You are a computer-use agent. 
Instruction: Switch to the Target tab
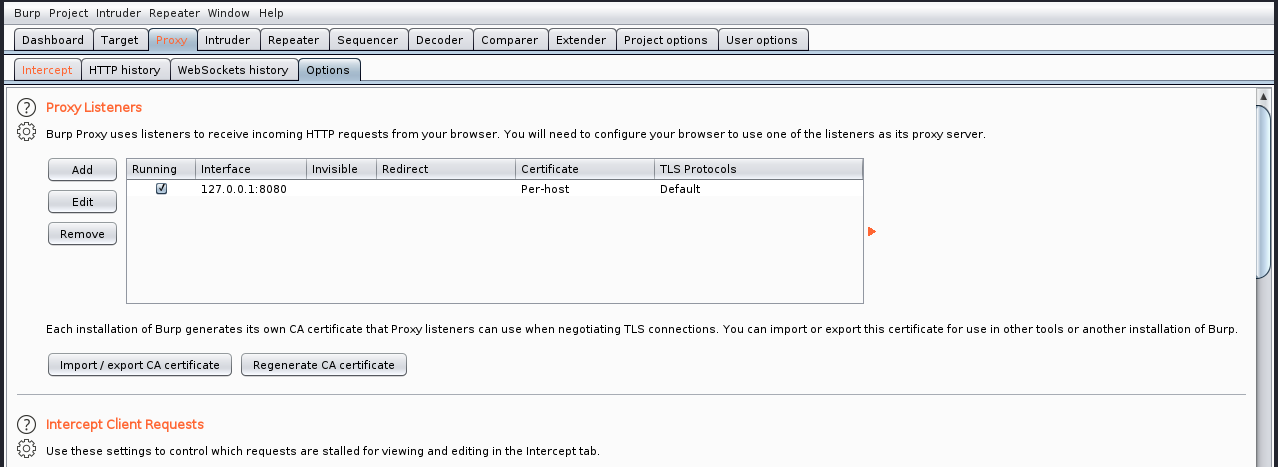coord(120,40)
